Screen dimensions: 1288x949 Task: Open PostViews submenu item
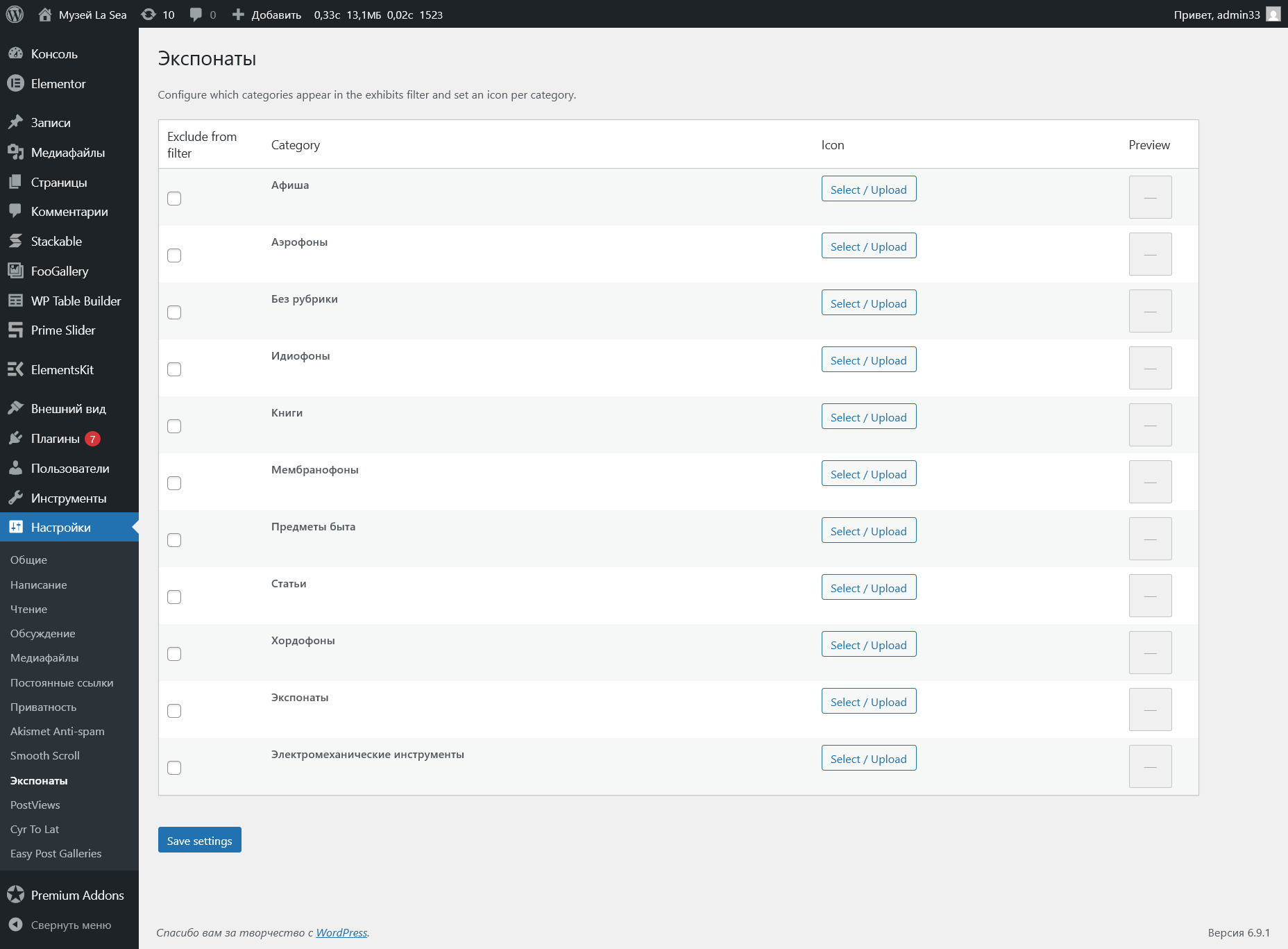coord(35,805)
